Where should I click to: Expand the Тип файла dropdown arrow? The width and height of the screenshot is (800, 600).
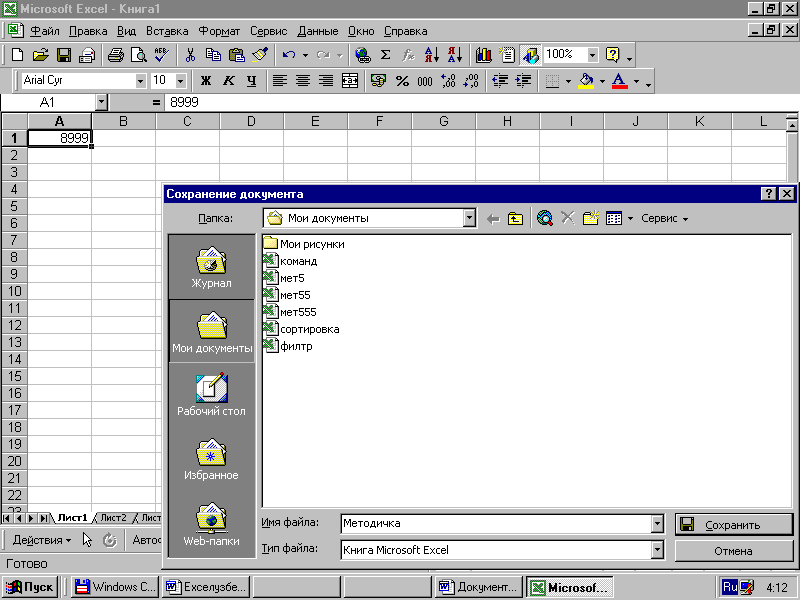tap(657, 550)
